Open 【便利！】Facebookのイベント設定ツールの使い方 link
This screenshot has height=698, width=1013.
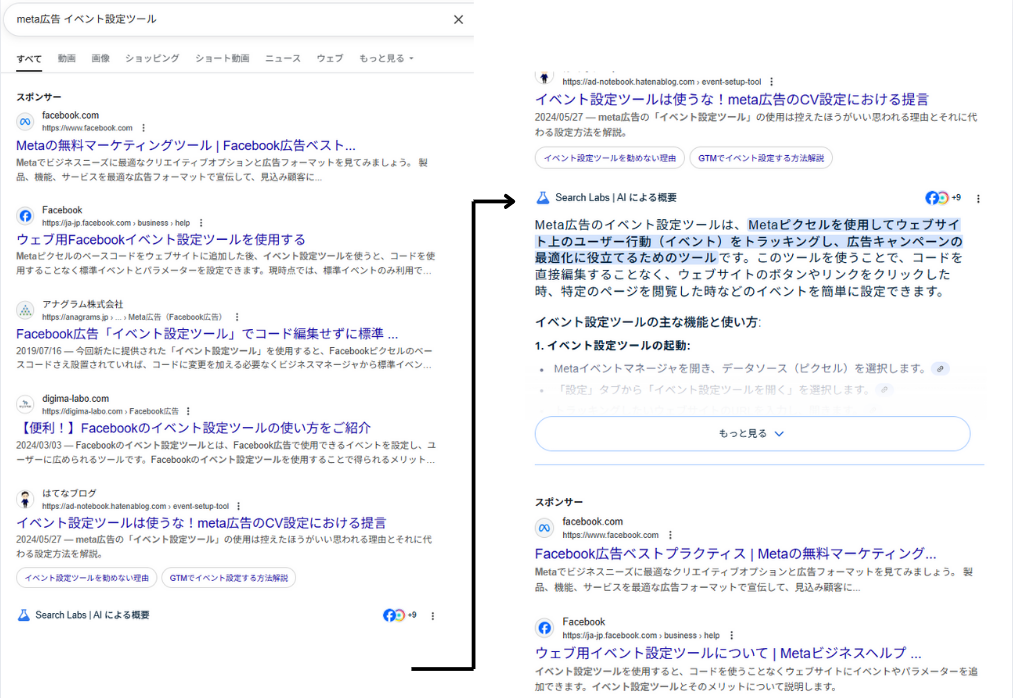coord(193,428)
